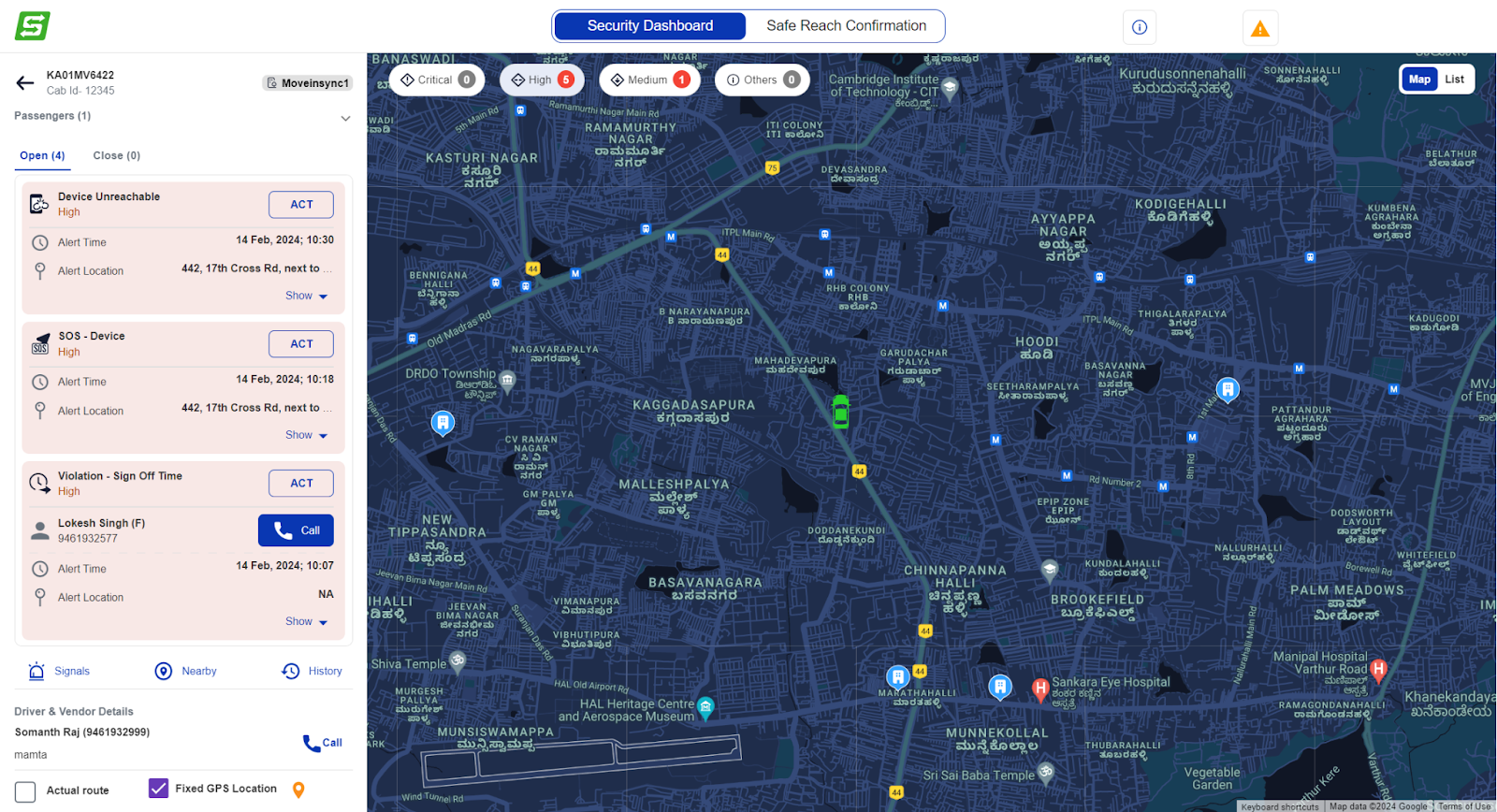Click ACT for Device Unreachable alert

(x=301, y=205)
